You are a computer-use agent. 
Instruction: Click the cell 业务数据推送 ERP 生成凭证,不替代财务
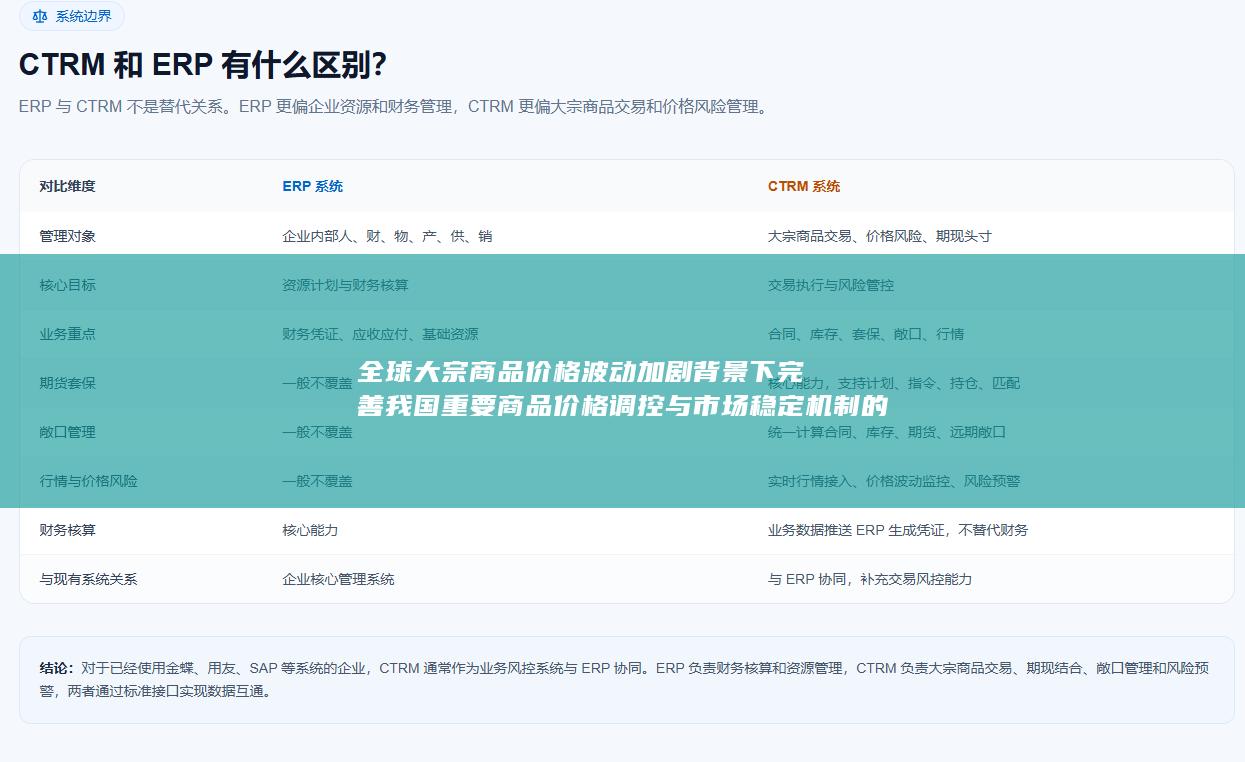(898, 530)
